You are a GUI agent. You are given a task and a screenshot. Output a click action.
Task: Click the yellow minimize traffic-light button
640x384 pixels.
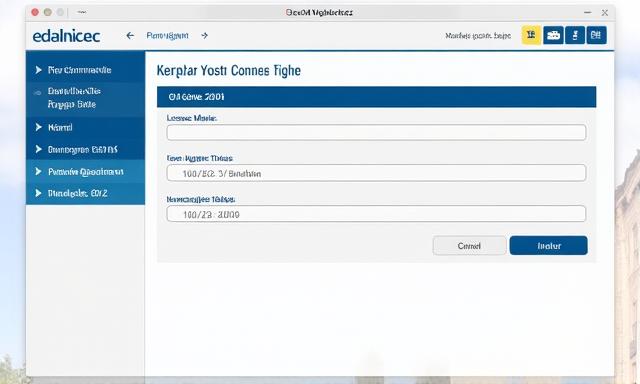tap(48, 12)
